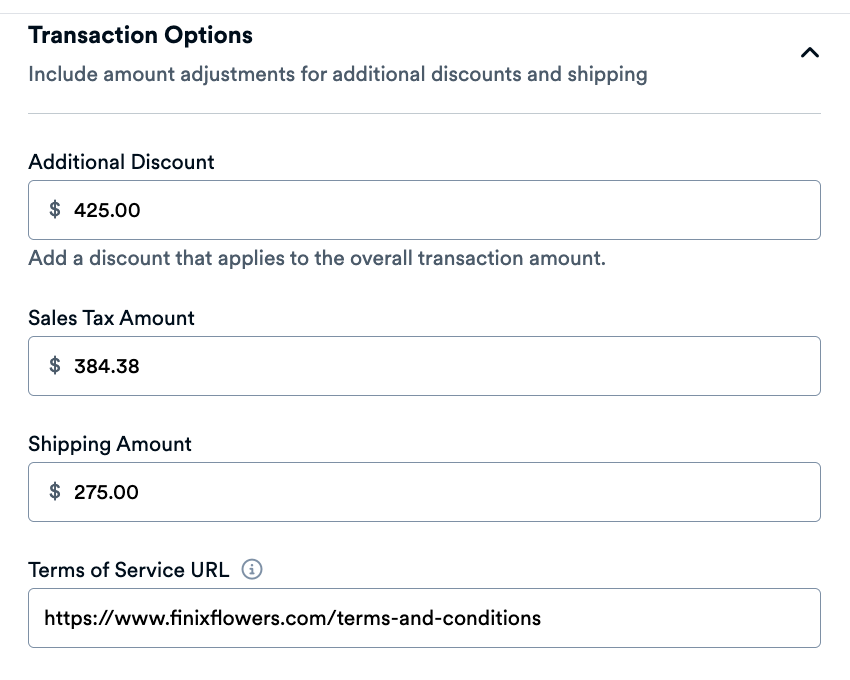Click the Transaction Options heading
The height and width of the screenshot is (680, 850).
point(141,34)
